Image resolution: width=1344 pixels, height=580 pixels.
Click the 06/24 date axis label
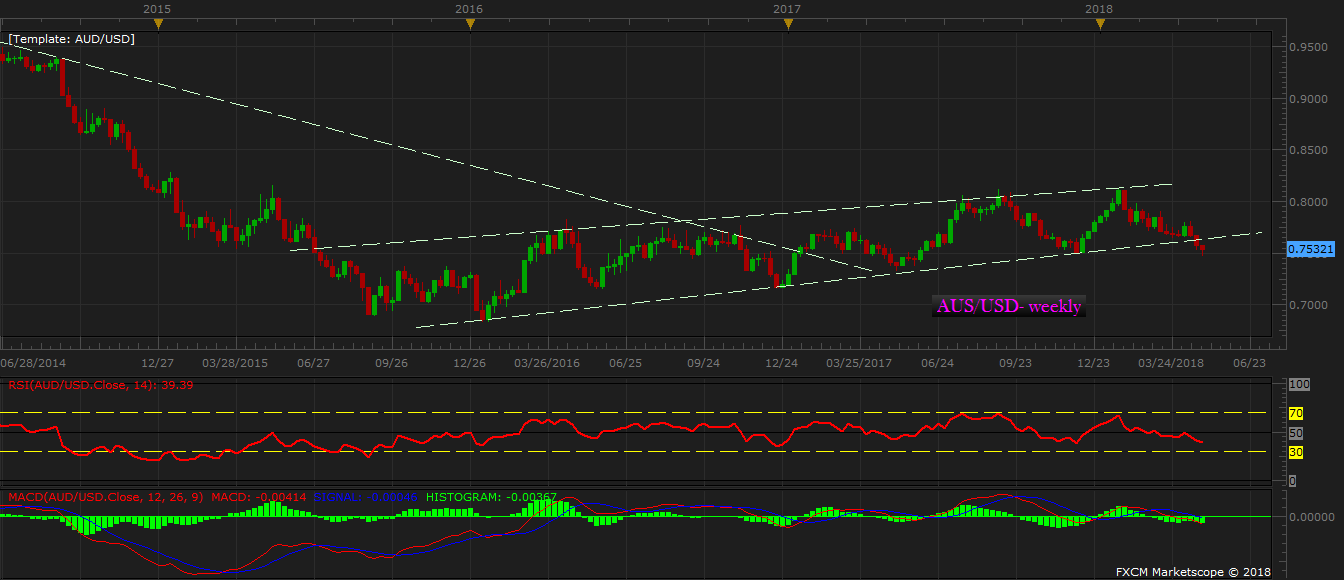(936, 363)
